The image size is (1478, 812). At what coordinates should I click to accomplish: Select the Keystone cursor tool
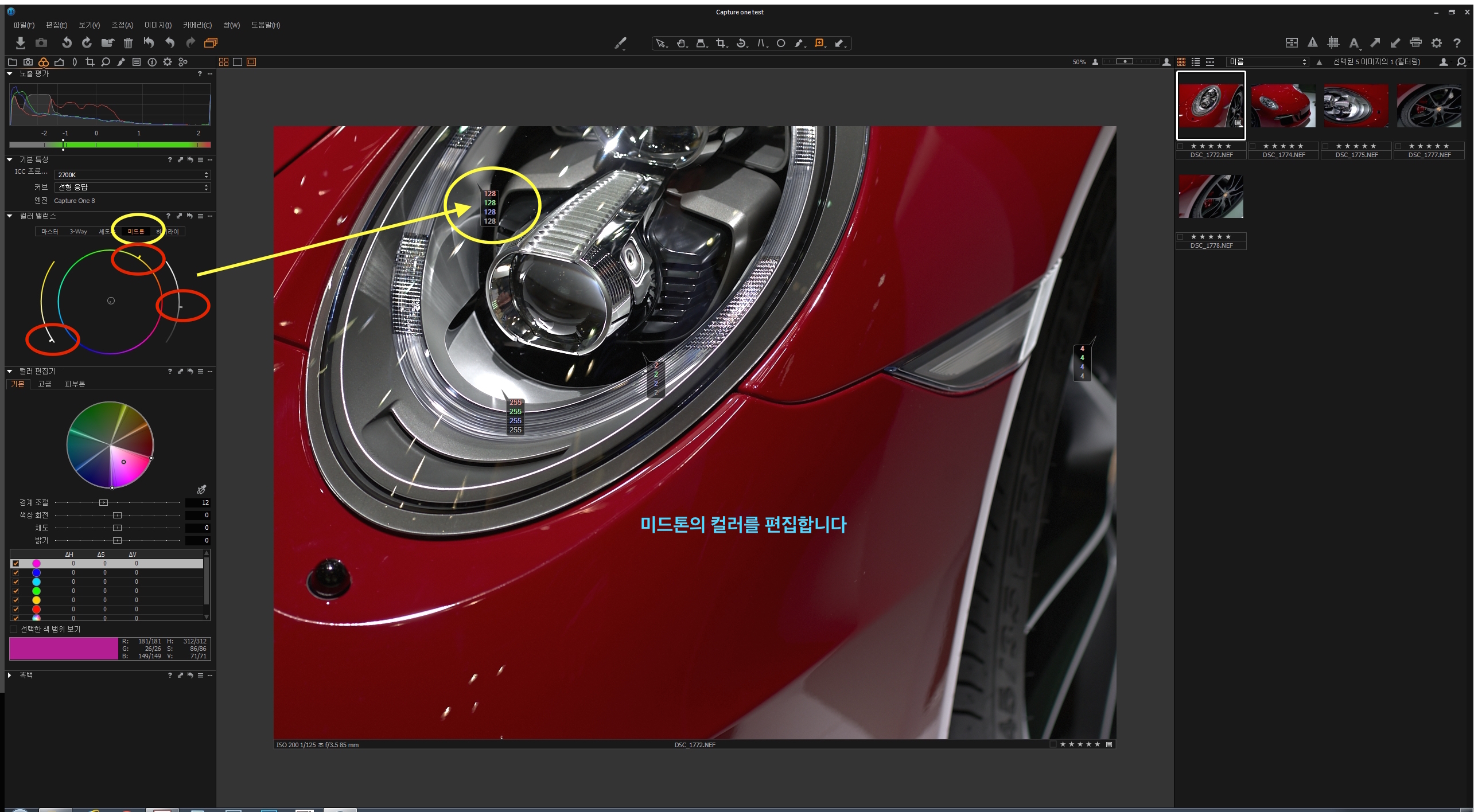coord(761,43)
